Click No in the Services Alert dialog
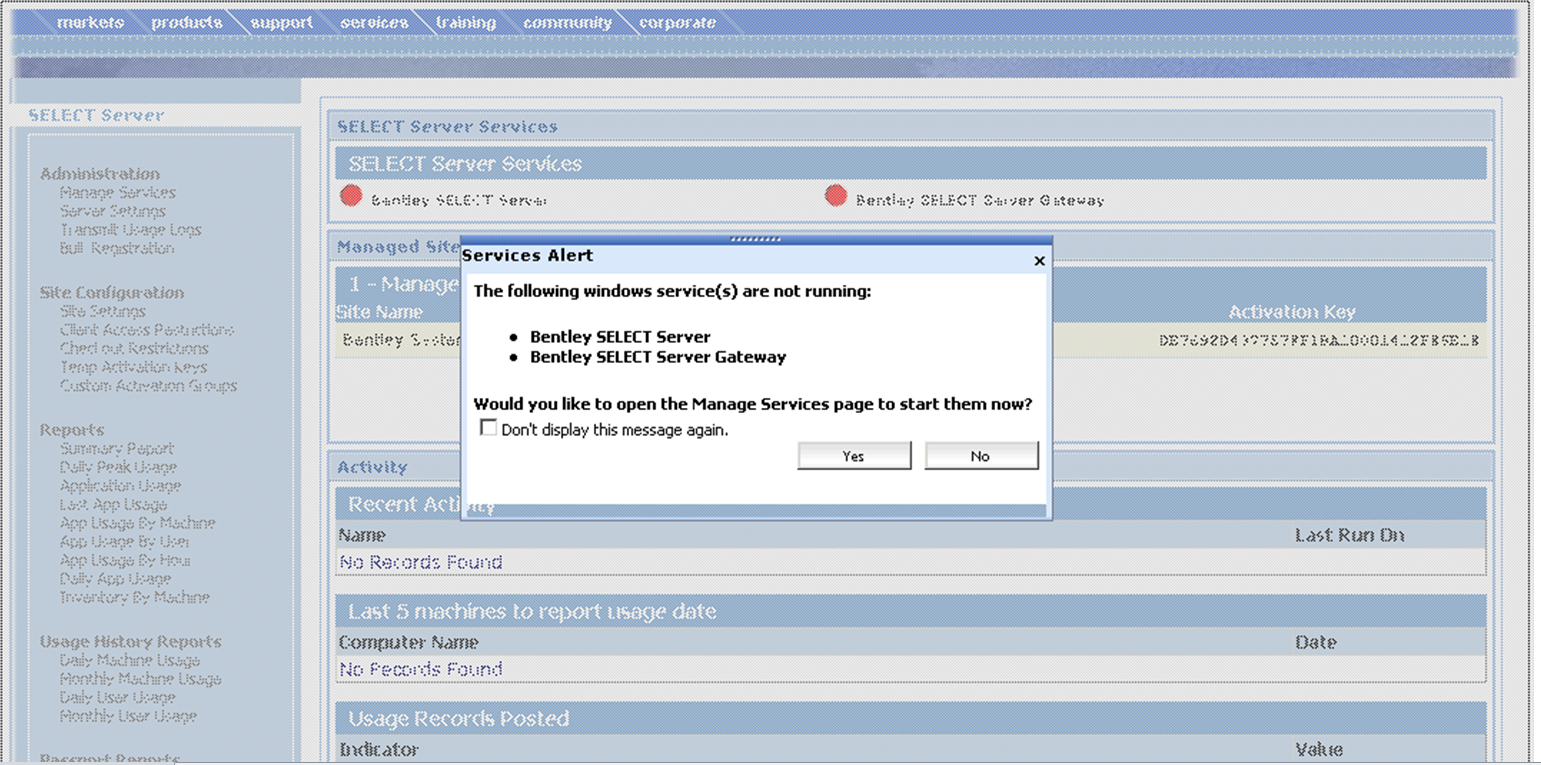Screen dimensions: 1541x765 coord(981,456)
